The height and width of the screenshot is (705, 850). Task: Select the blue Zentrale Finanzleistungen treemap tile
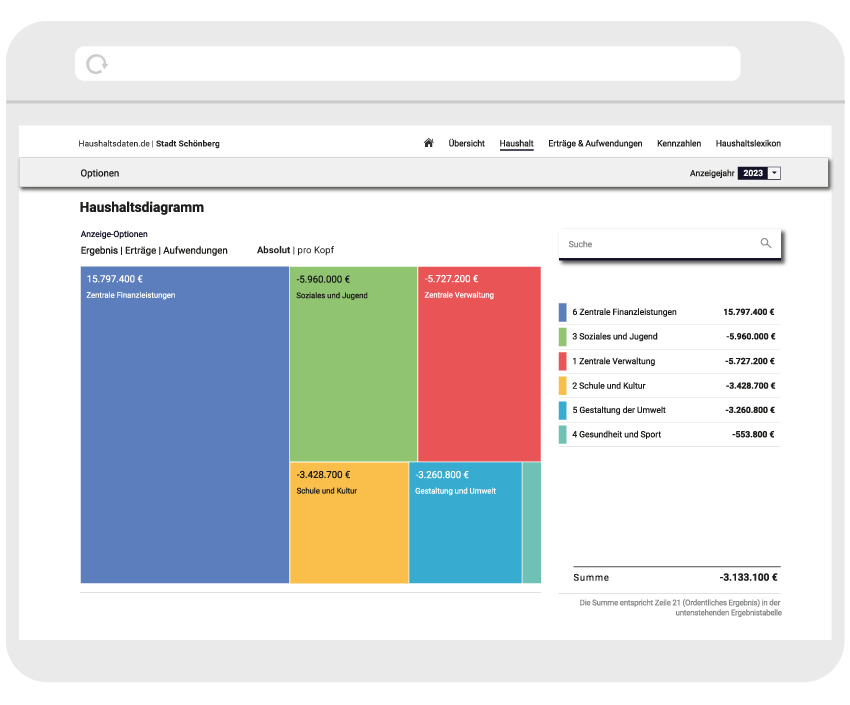coord(185,425)
